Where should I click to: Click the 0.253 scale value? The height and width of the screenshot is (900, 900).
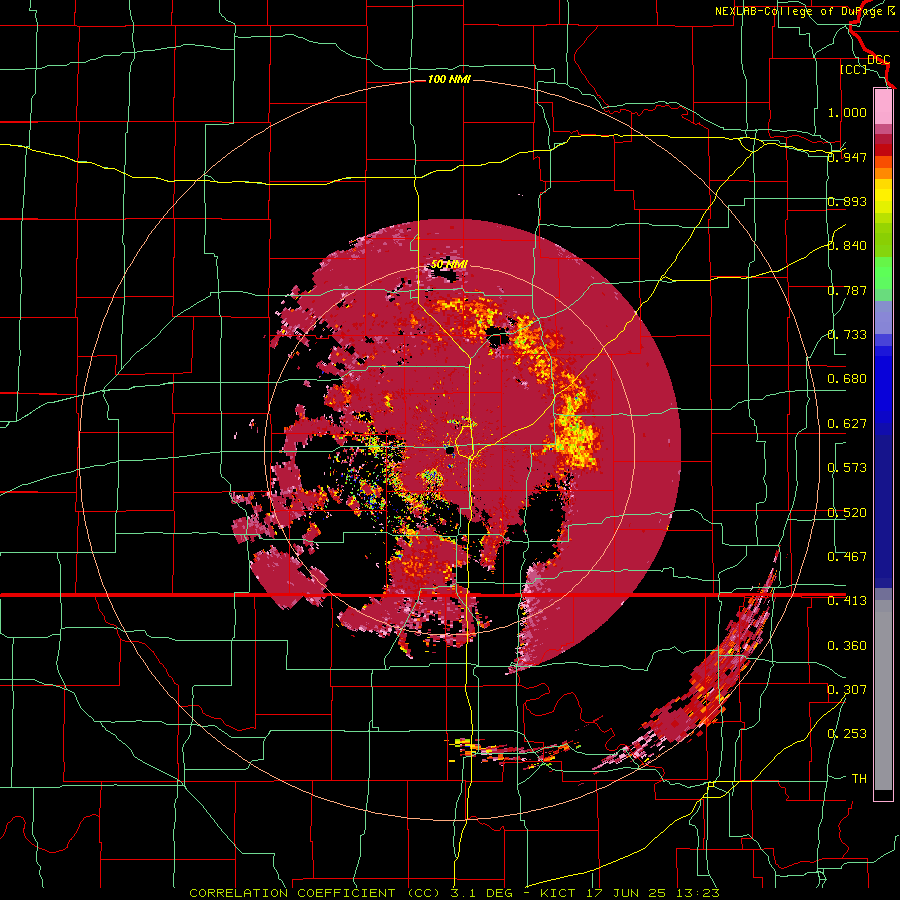point(847,734)
